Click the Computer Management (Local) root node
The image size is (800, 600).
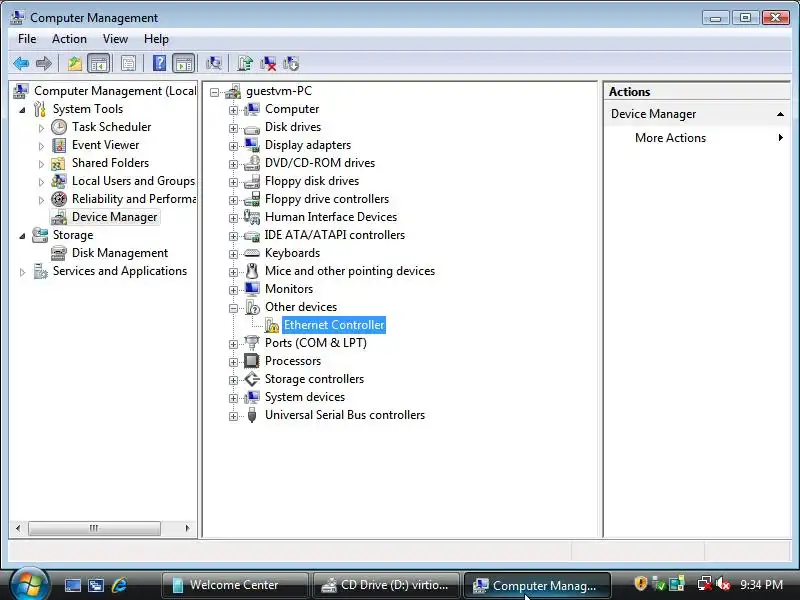115,91
